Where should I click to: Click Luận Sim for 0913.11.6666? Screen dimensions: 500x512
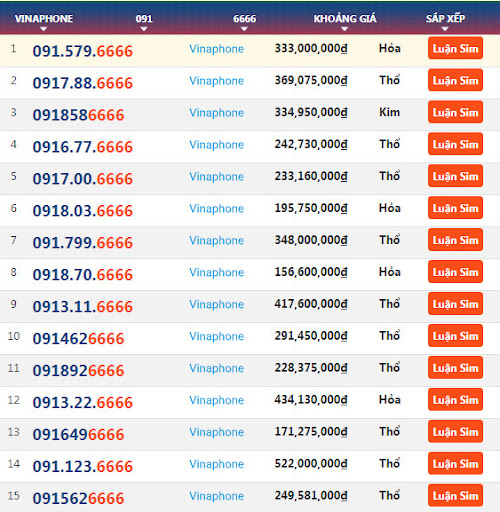(x=455, y=304)
